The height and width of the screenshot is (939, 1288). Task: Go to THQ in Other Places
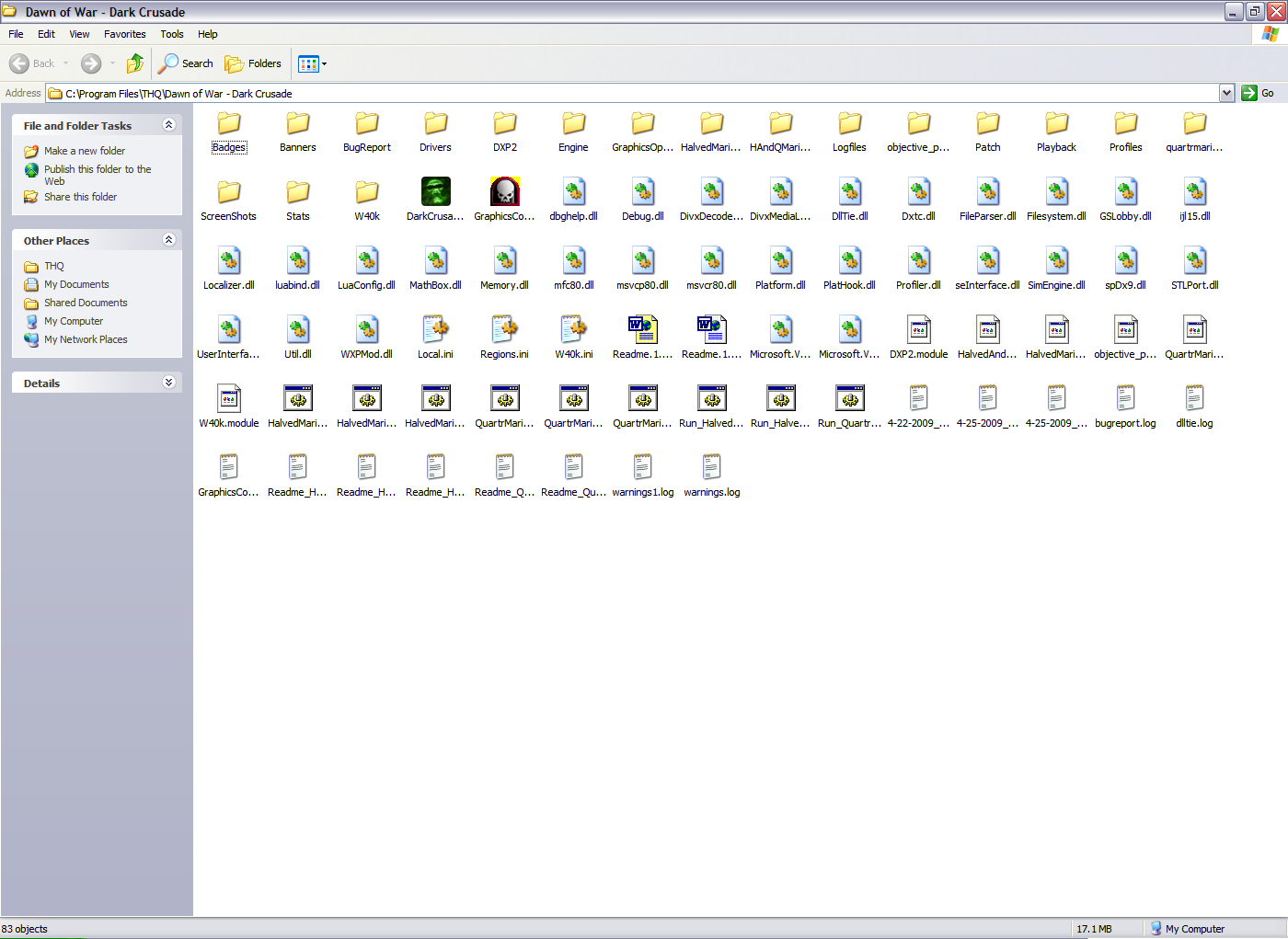click(54, 266)
